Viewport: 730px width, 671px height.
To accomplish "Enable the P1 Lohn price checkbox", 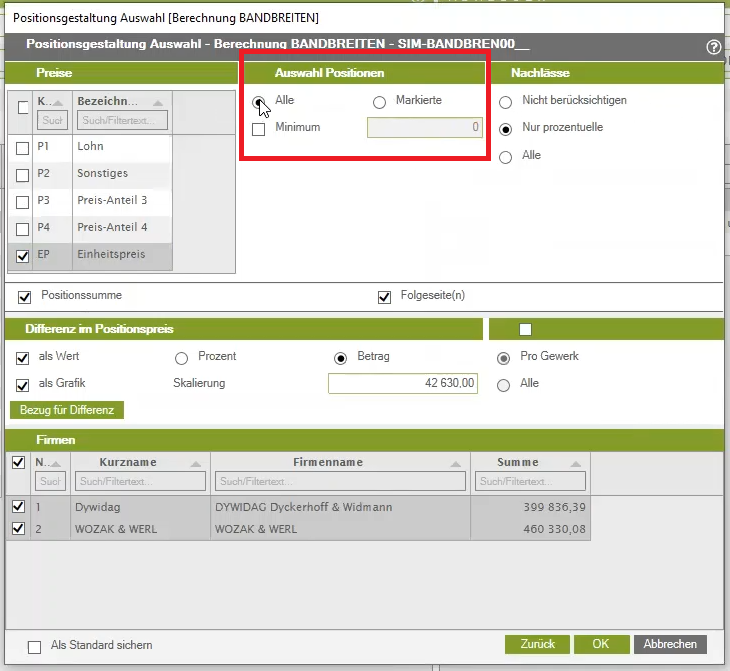I will (23, 148).
